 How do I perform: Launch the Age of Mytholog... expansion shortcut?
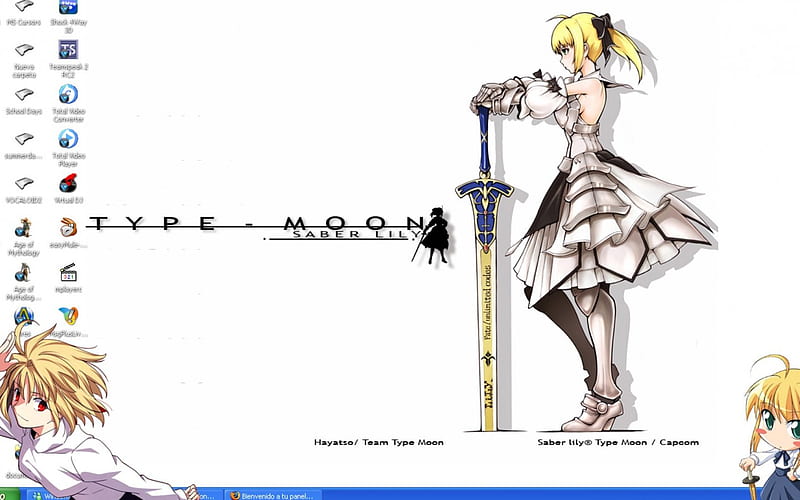click(x=23, y=282)
